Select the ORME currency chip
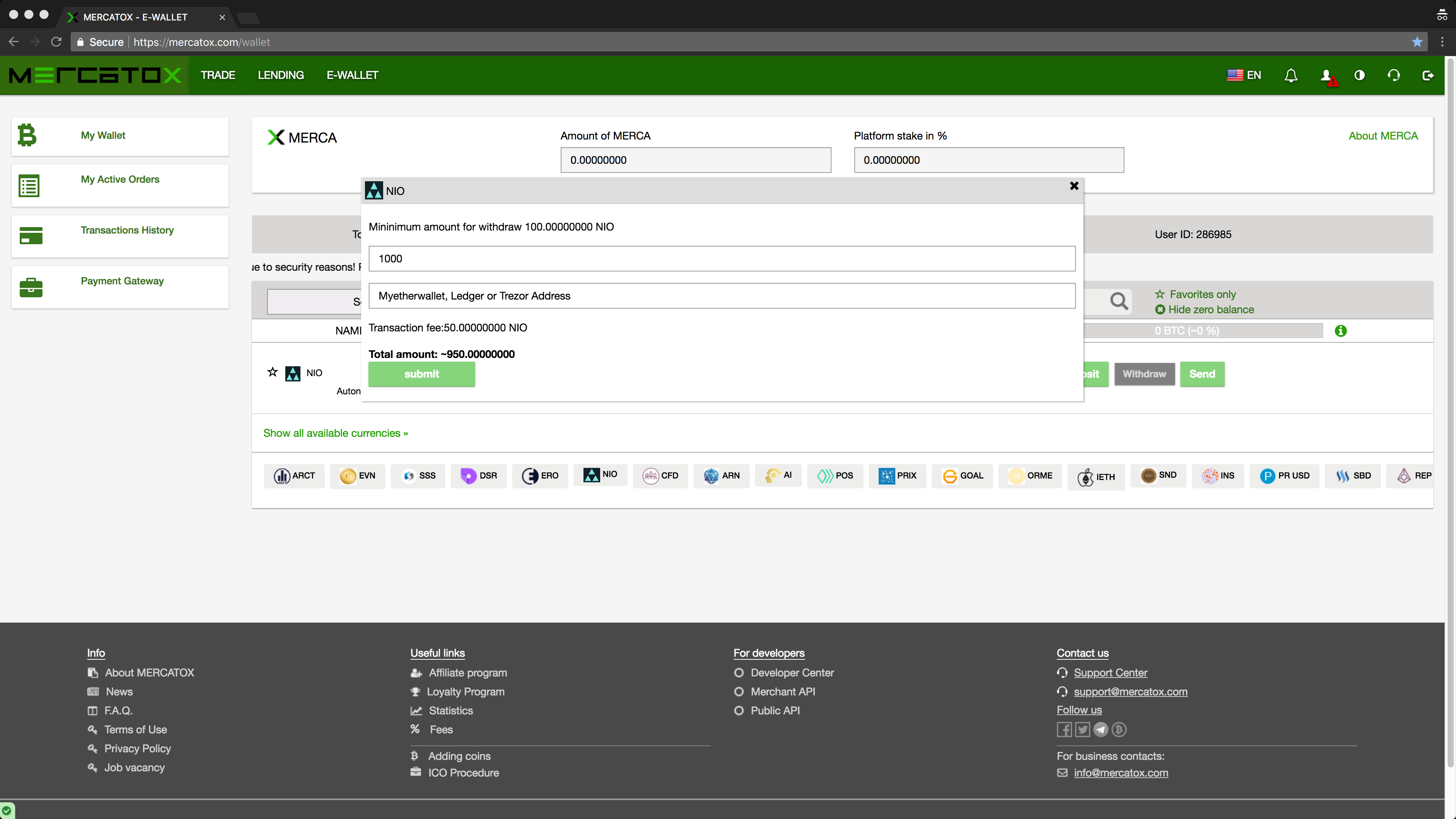This screenshot has height=819, width=1456. pos(1030,475)
